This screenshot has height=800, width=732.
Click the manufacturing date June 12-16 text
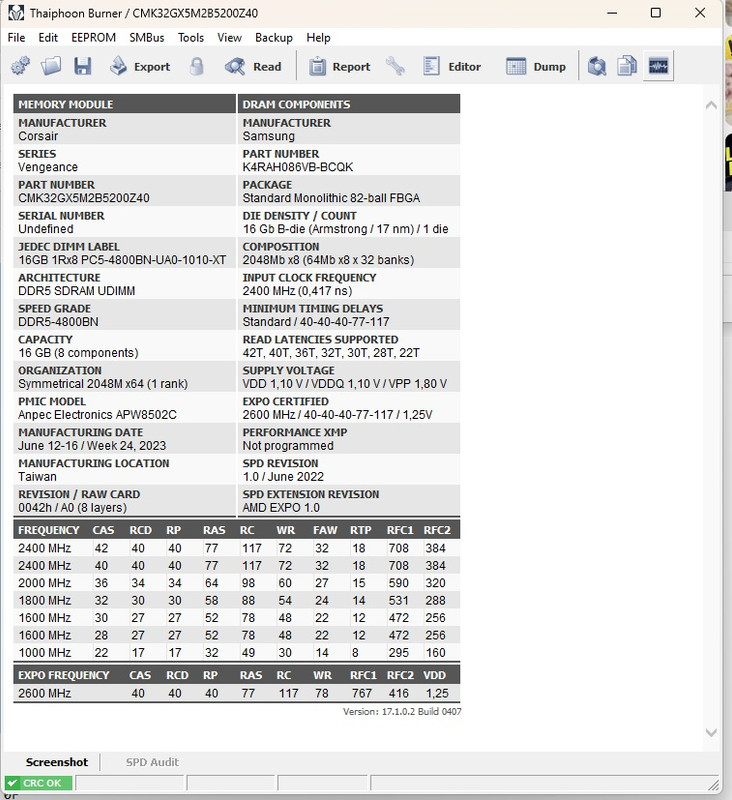[92, 446]
